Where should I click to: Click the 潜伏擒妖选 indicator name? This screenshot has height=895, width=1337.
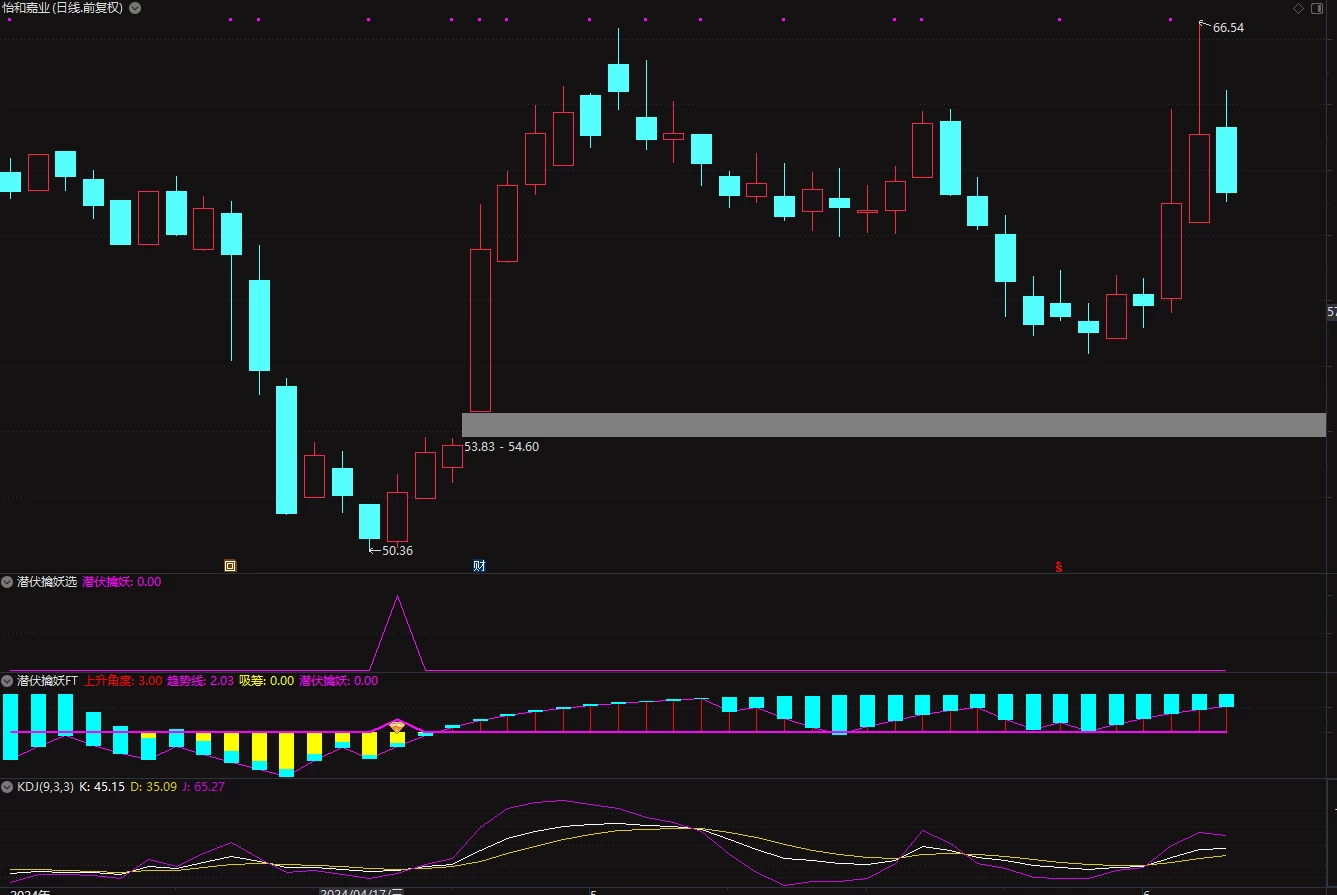47,581
